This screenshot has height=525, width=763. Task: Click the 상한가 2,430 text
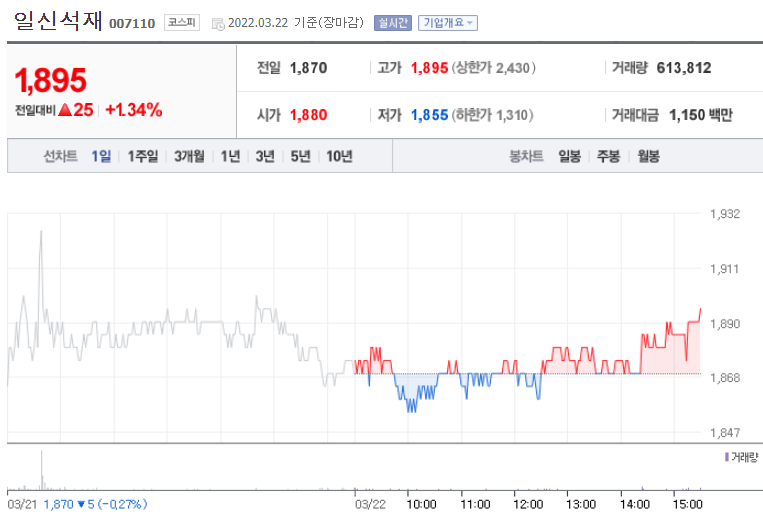coord(493,68)
